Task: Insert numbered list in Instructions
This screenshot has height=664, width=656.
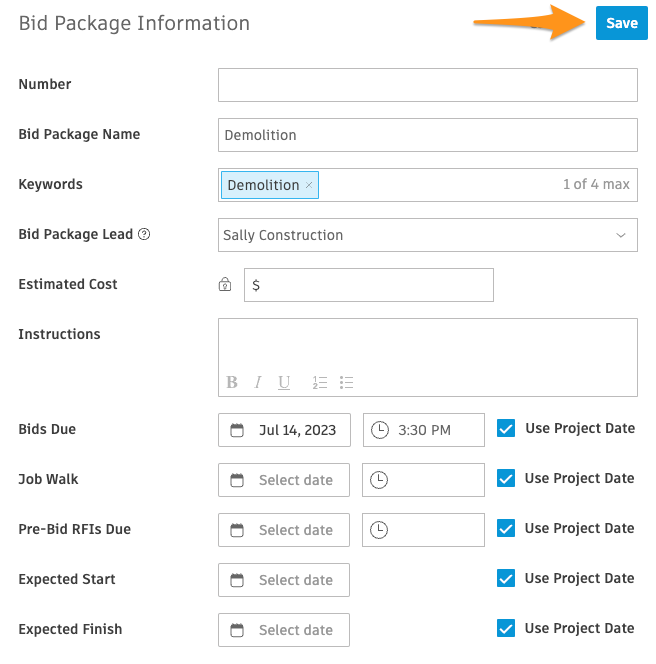Action: point(320,382)
